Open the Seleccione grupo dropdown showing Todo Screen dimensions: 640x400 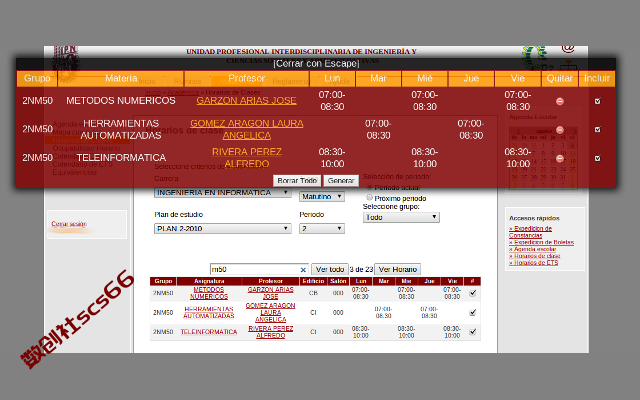401,218
